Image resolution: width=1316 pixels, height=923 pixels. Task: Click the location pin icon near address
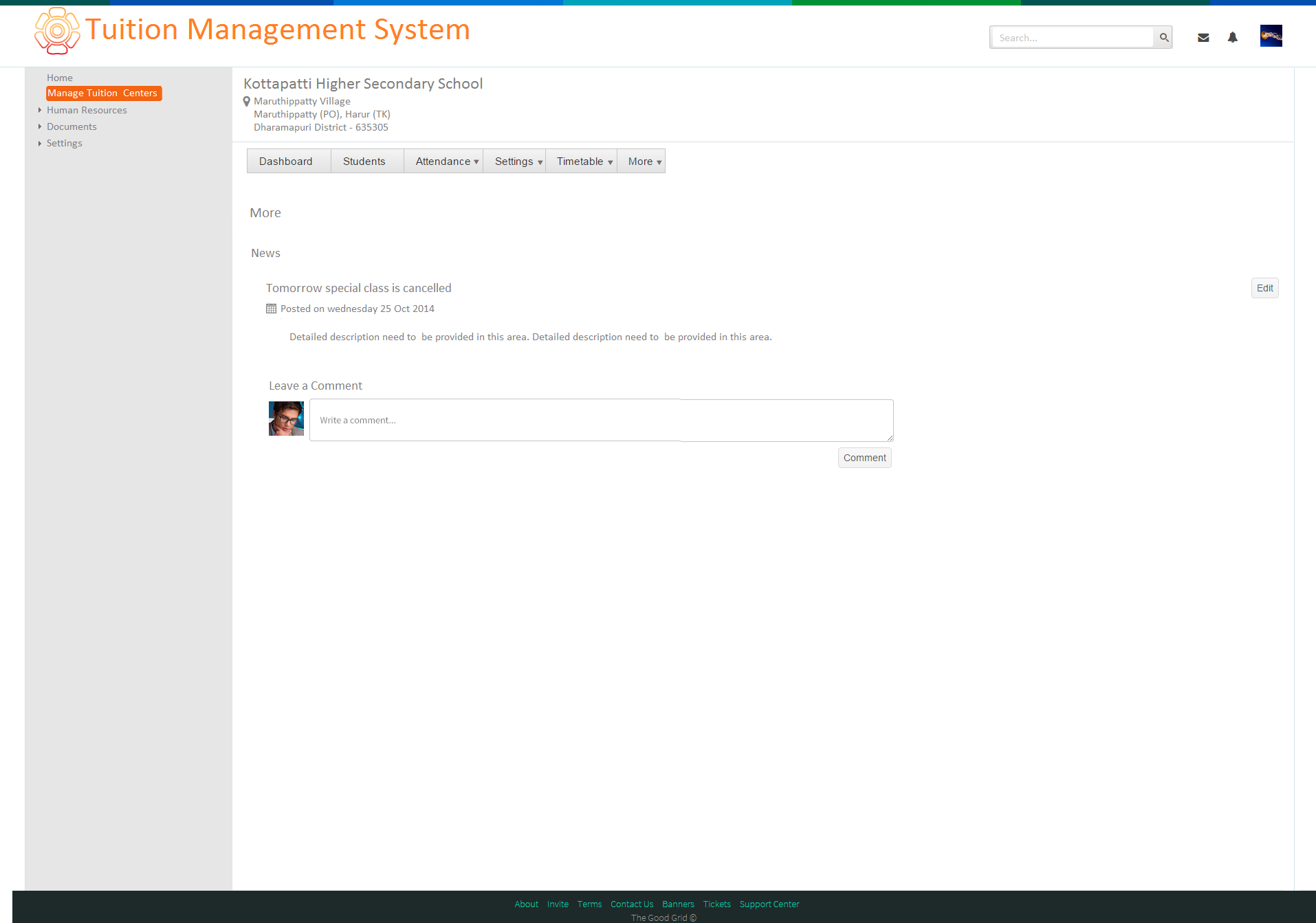coord(247,102)
